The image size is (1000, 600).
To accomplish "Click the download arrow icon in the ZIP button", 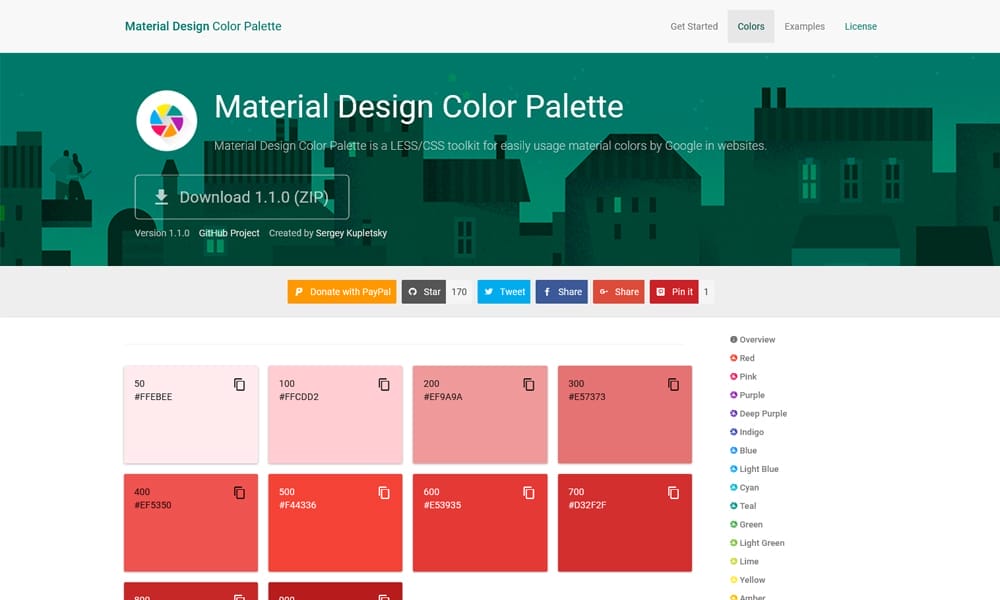I will 161,196.
